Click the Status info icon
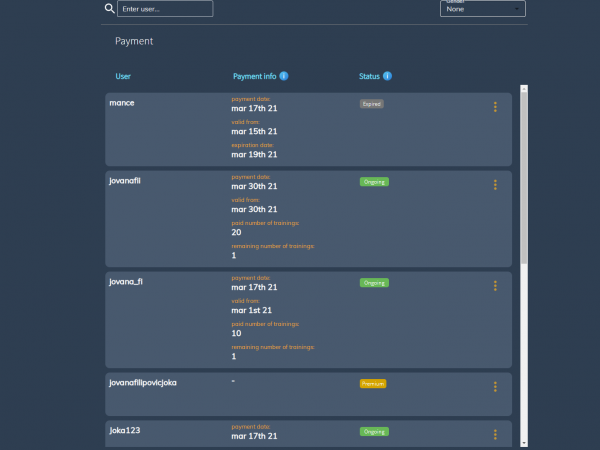 (x=387, y=76)
